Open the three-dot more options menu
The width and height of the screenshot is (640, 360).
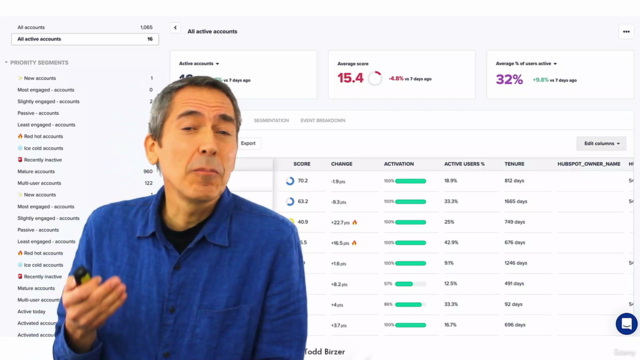626,31
